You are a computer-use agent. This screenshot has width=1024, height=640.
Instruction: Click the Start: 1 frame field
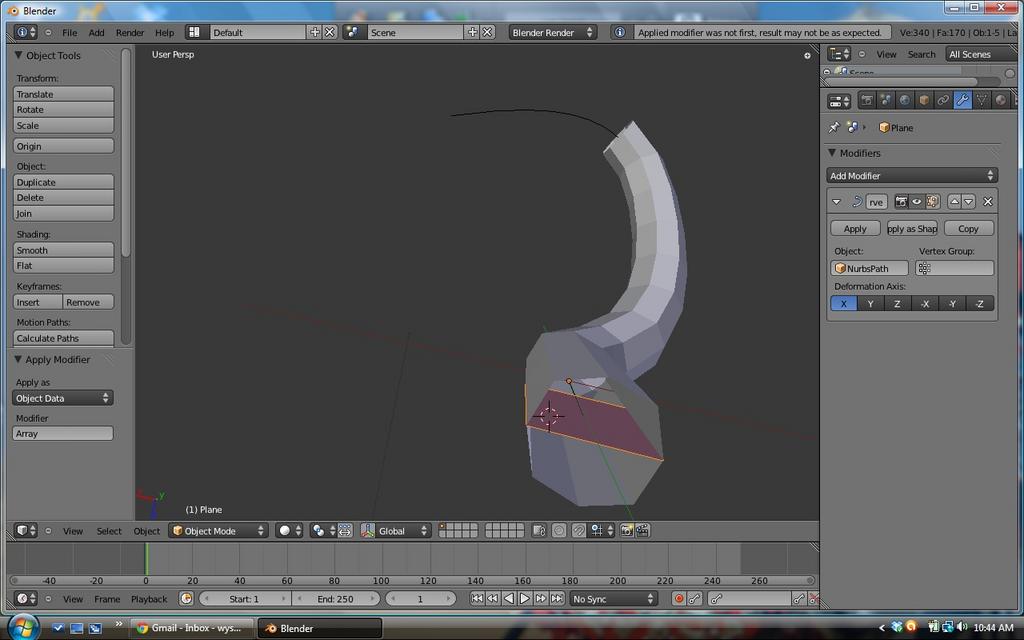(244, 599)
